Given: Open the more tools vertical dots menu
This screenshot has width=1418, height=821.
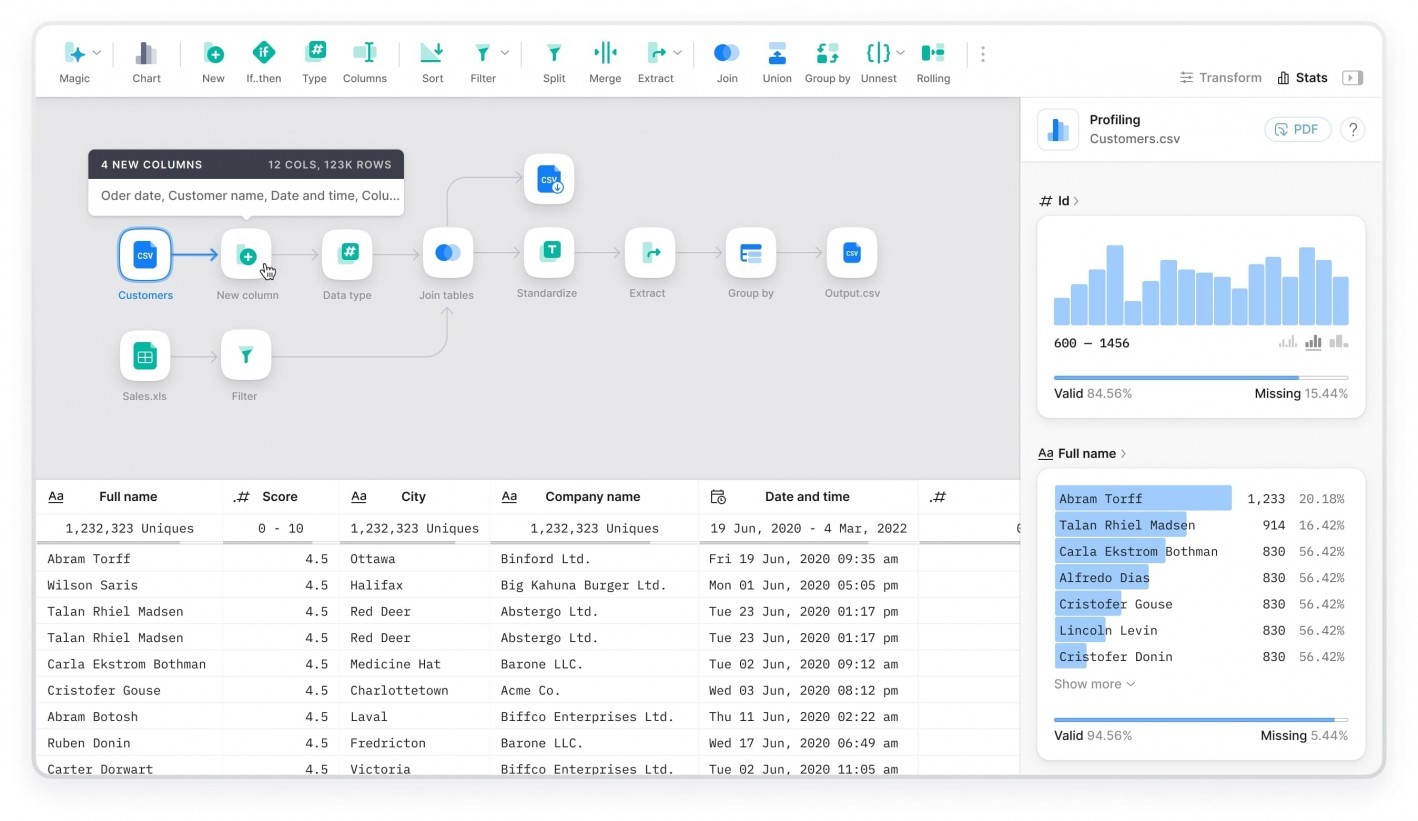Looking at the screenshot, I should 983,54.
